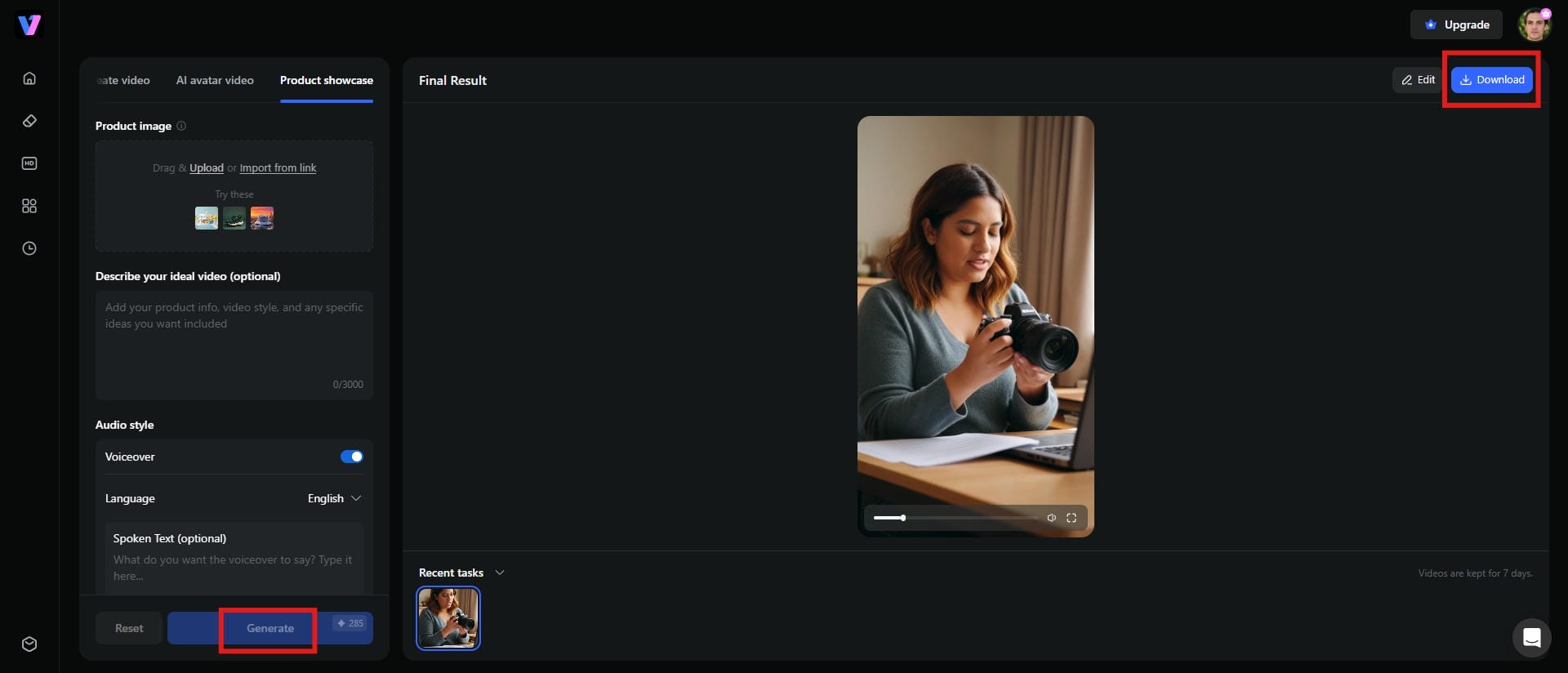Viewport: 1568px width, 673px height.
Task: Choose the second sample product image
Action: (234, 218)
